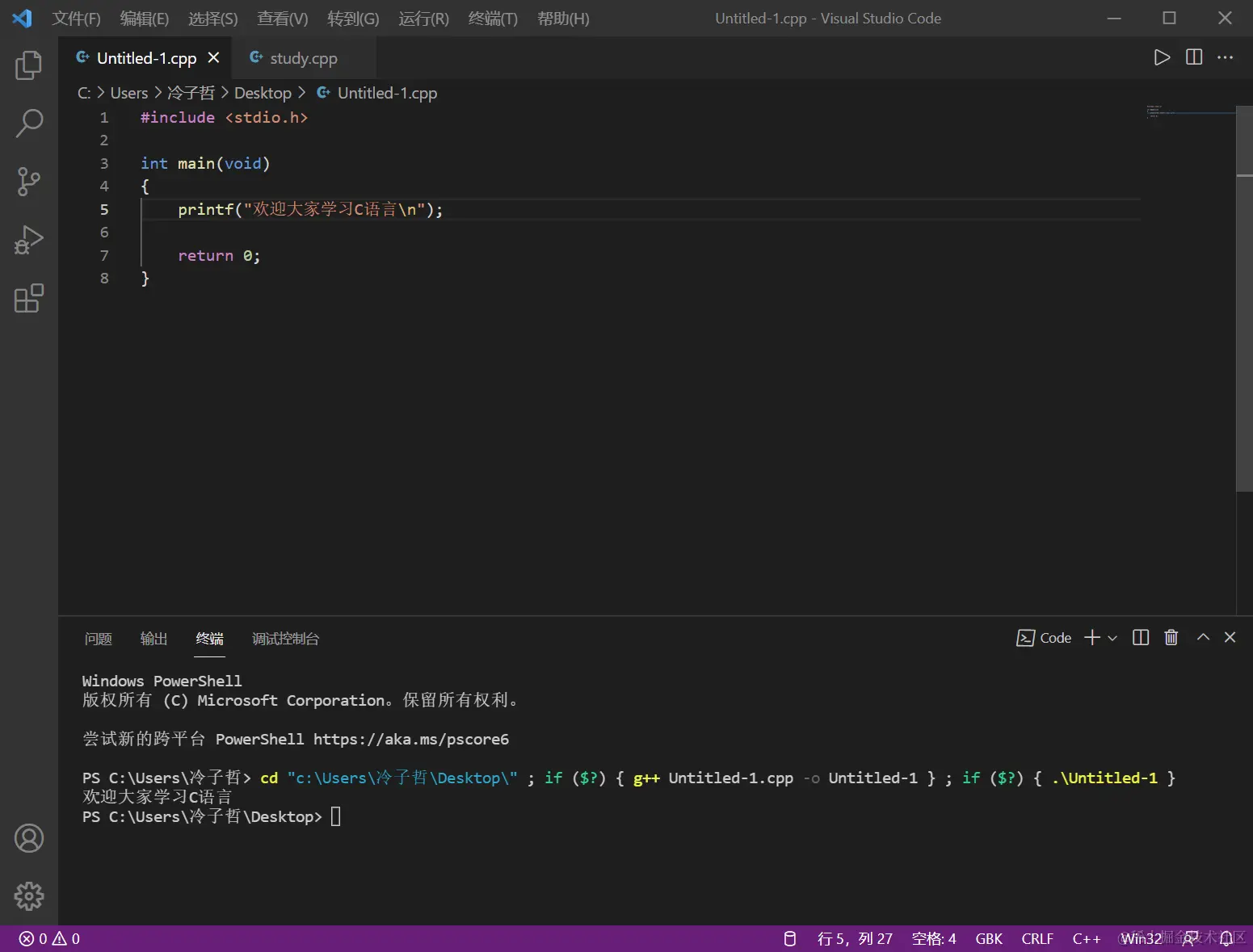Open cursor position 行 5, 列 27

coord(855,938)
